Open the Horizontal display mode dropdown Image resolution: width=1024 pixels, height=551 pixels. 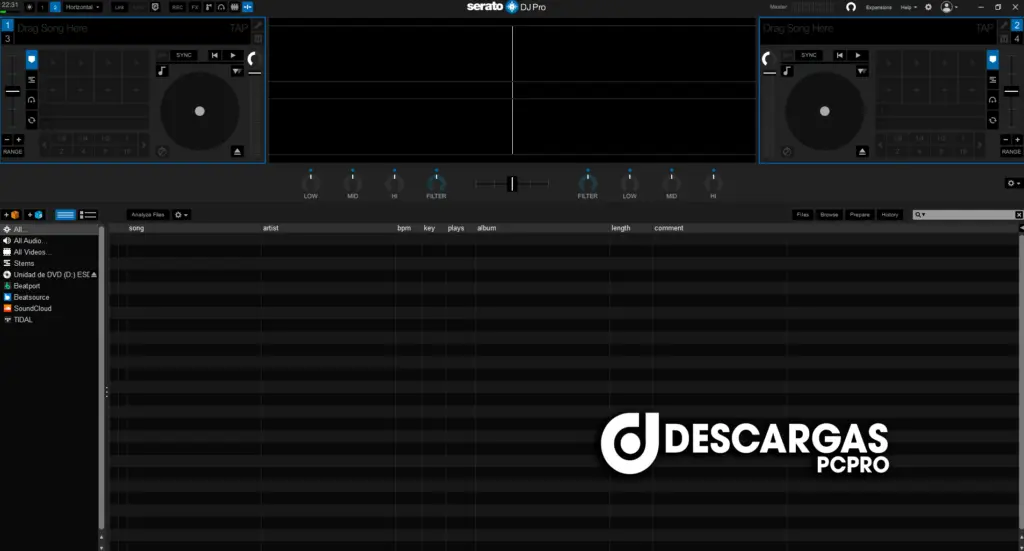pyautogui.click(x=83, y=7)
